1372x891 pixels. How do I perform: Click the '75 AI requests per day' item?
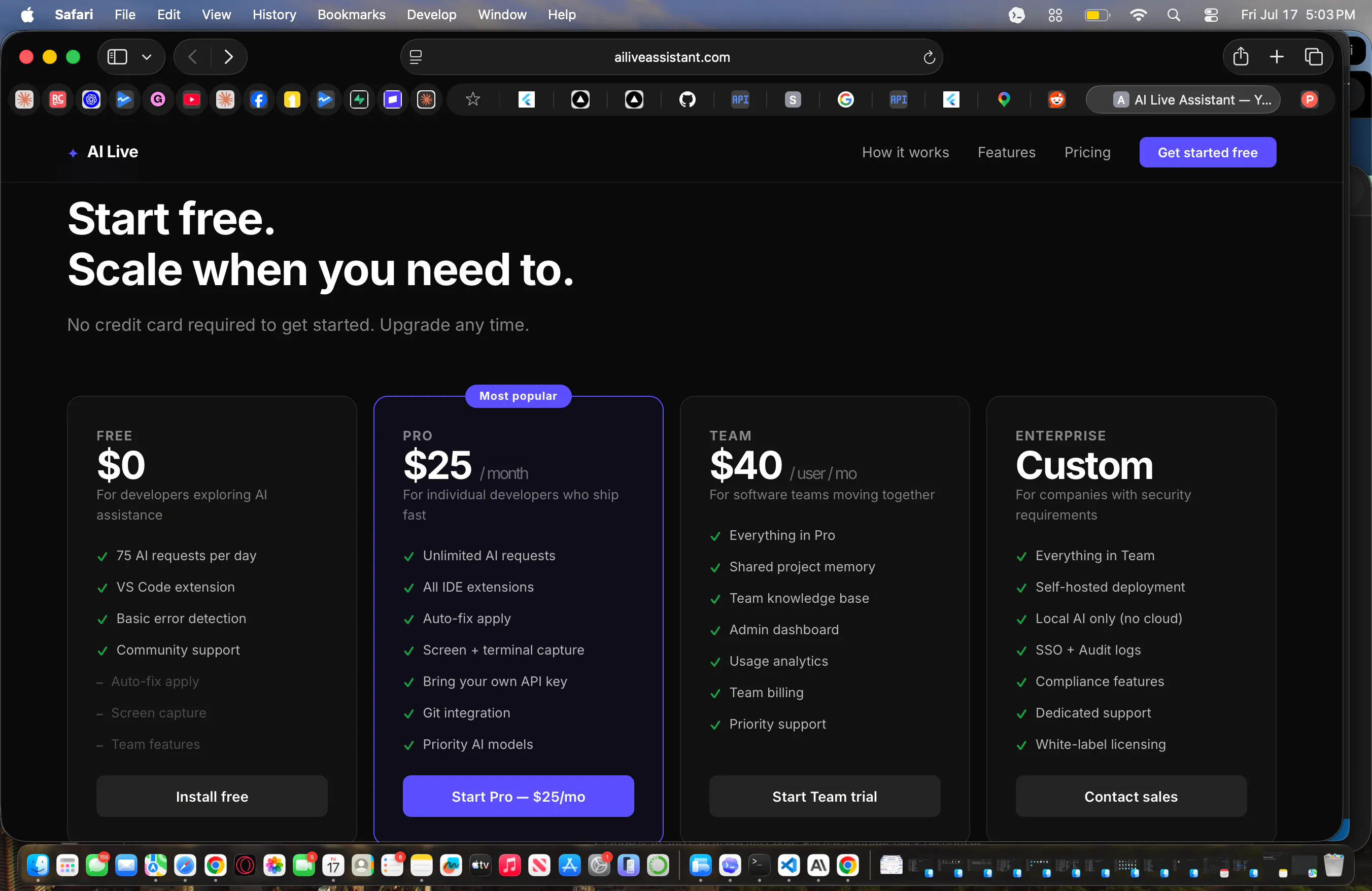186,556
